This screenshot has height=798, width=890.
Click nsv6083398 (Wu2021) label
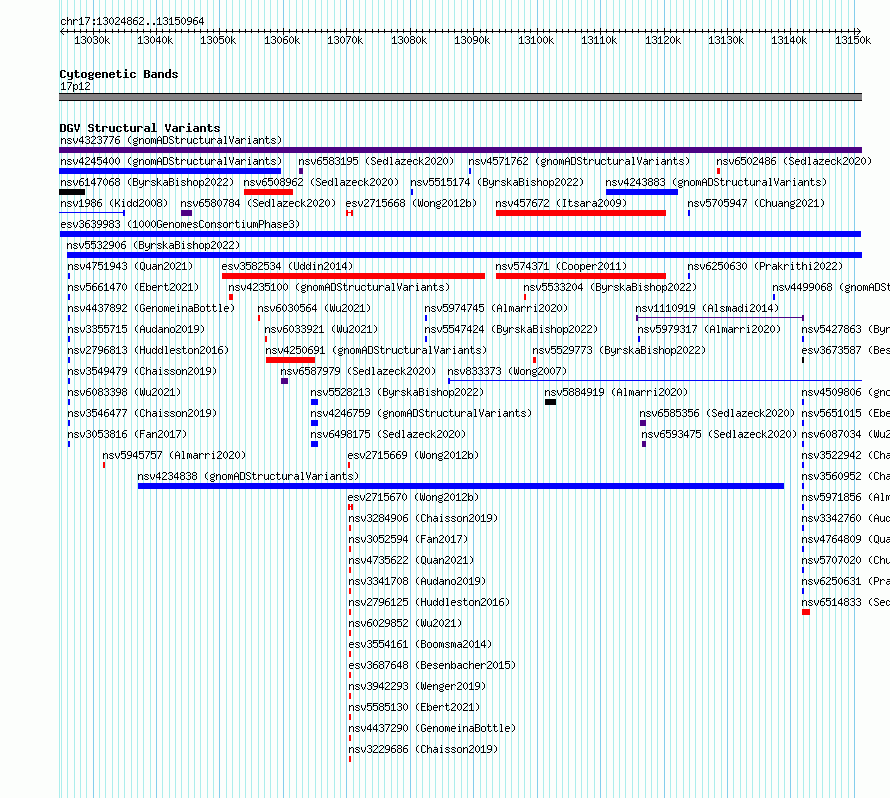click(x=124, y=392)
